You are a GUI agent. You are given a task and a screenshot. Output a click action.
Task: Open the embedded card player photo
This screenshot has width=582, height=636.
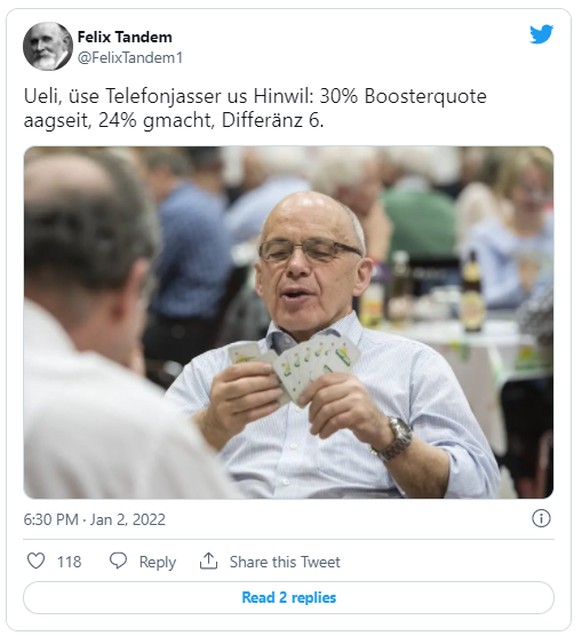click(x=289, y=322)
